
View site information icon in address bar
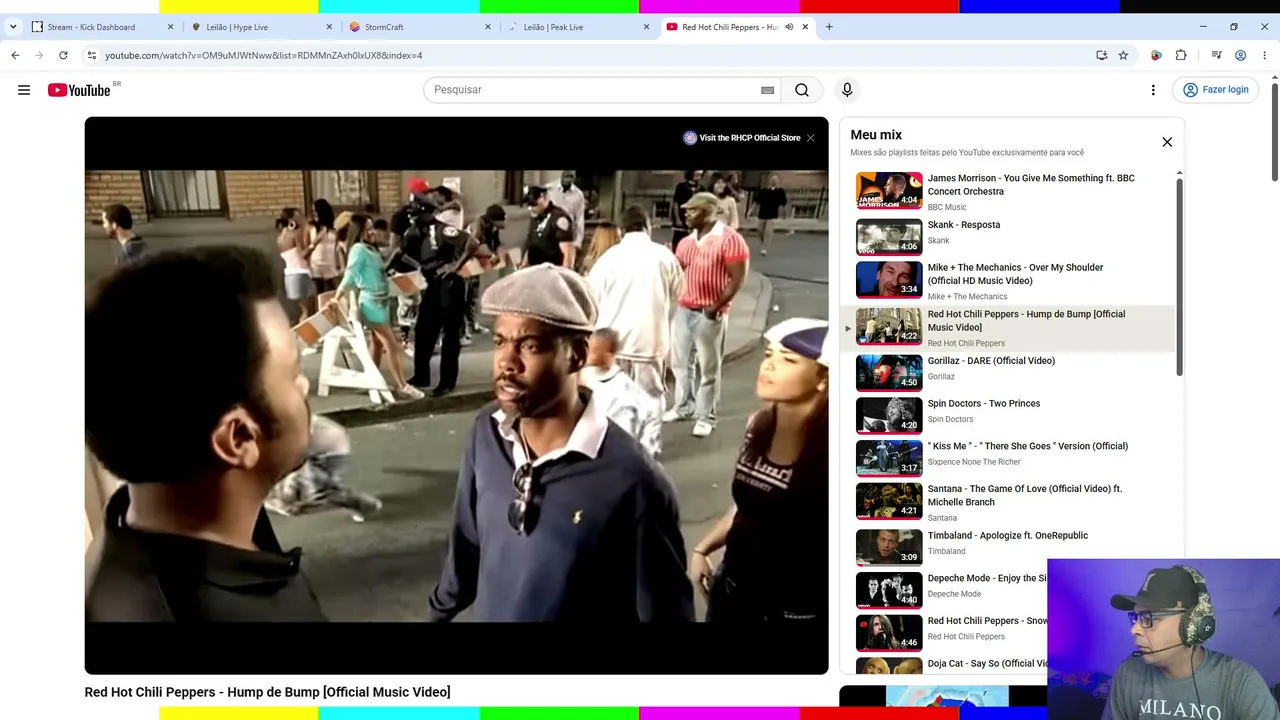91,55
